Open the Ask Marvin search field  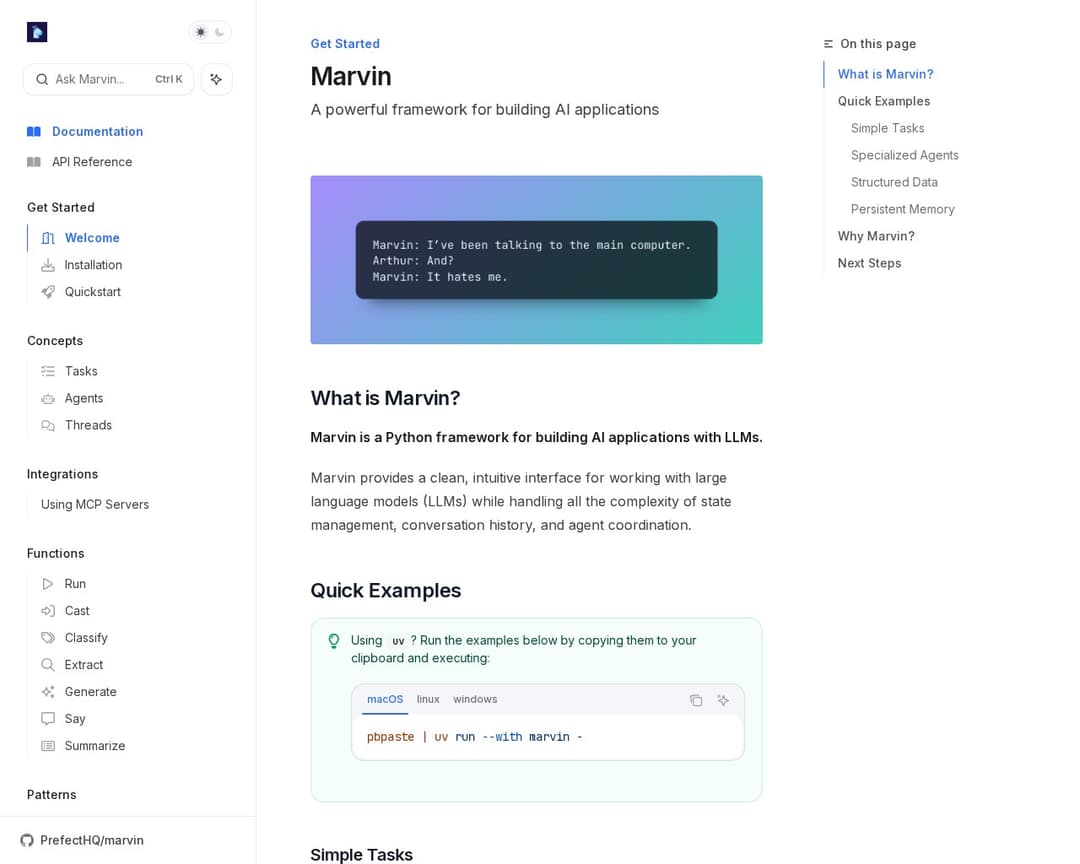coord(109,79)
